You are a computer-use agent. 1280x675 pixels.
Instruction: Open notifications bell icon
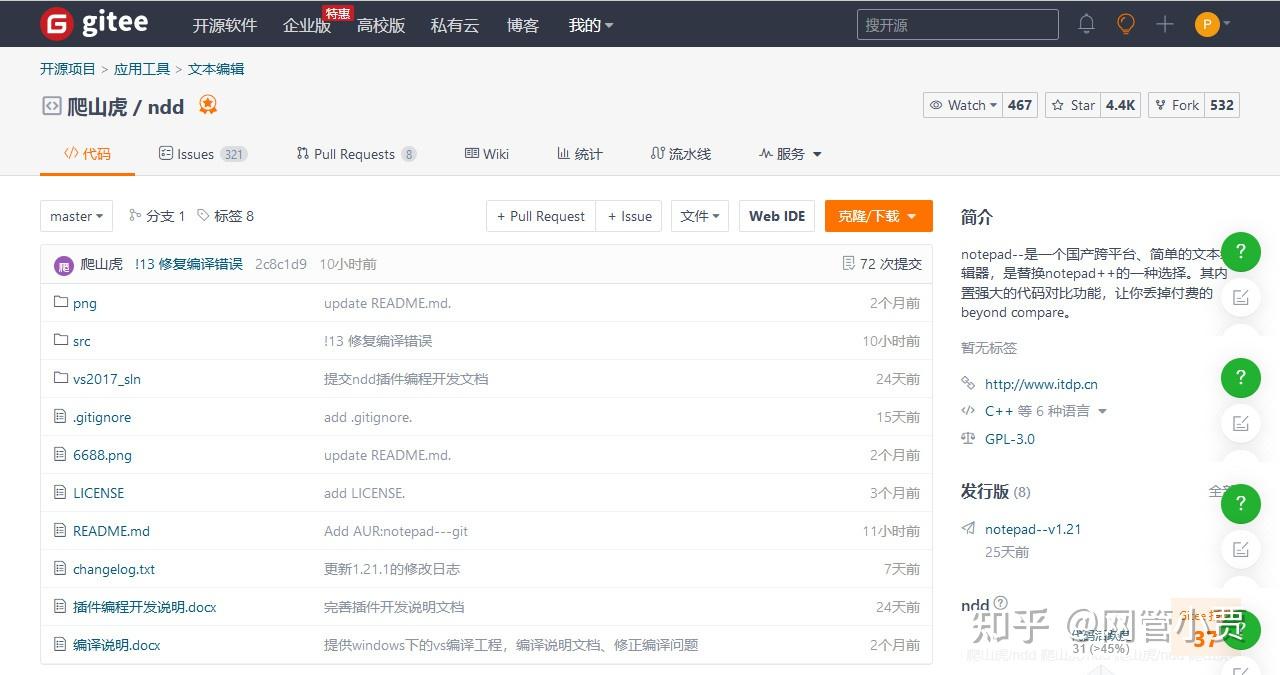[1086, 24]
